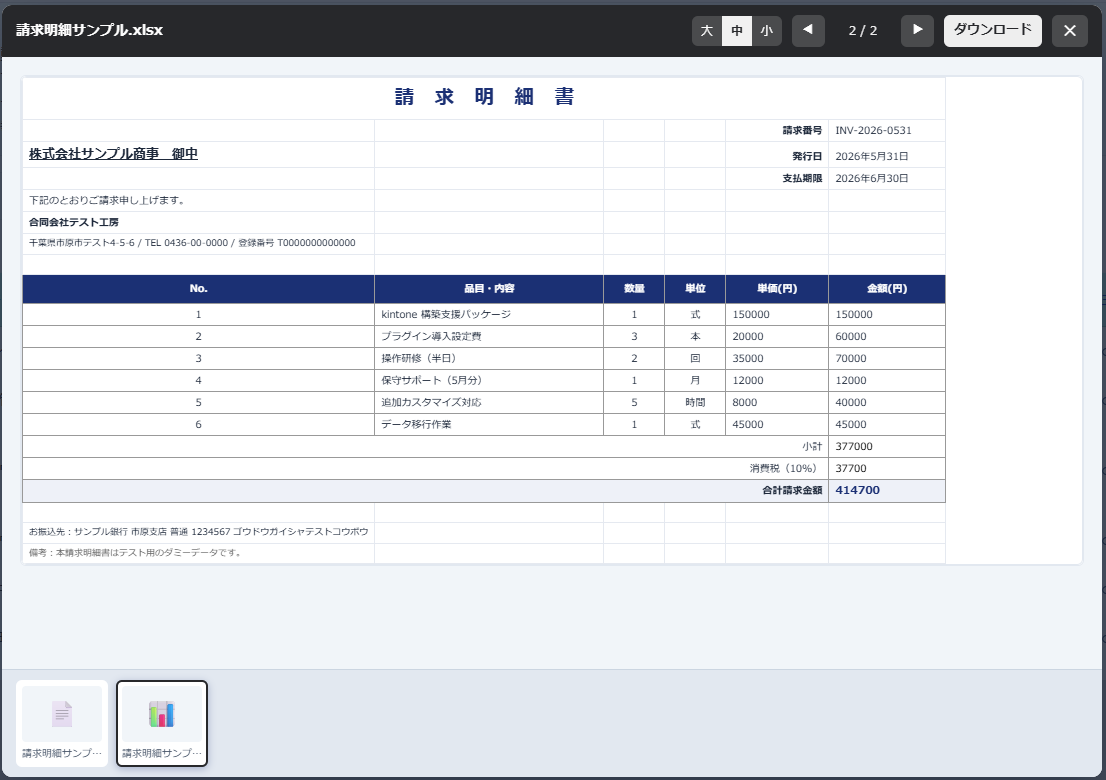
Task: Click the 請求番号 label
Action: [x=802, y=130]
